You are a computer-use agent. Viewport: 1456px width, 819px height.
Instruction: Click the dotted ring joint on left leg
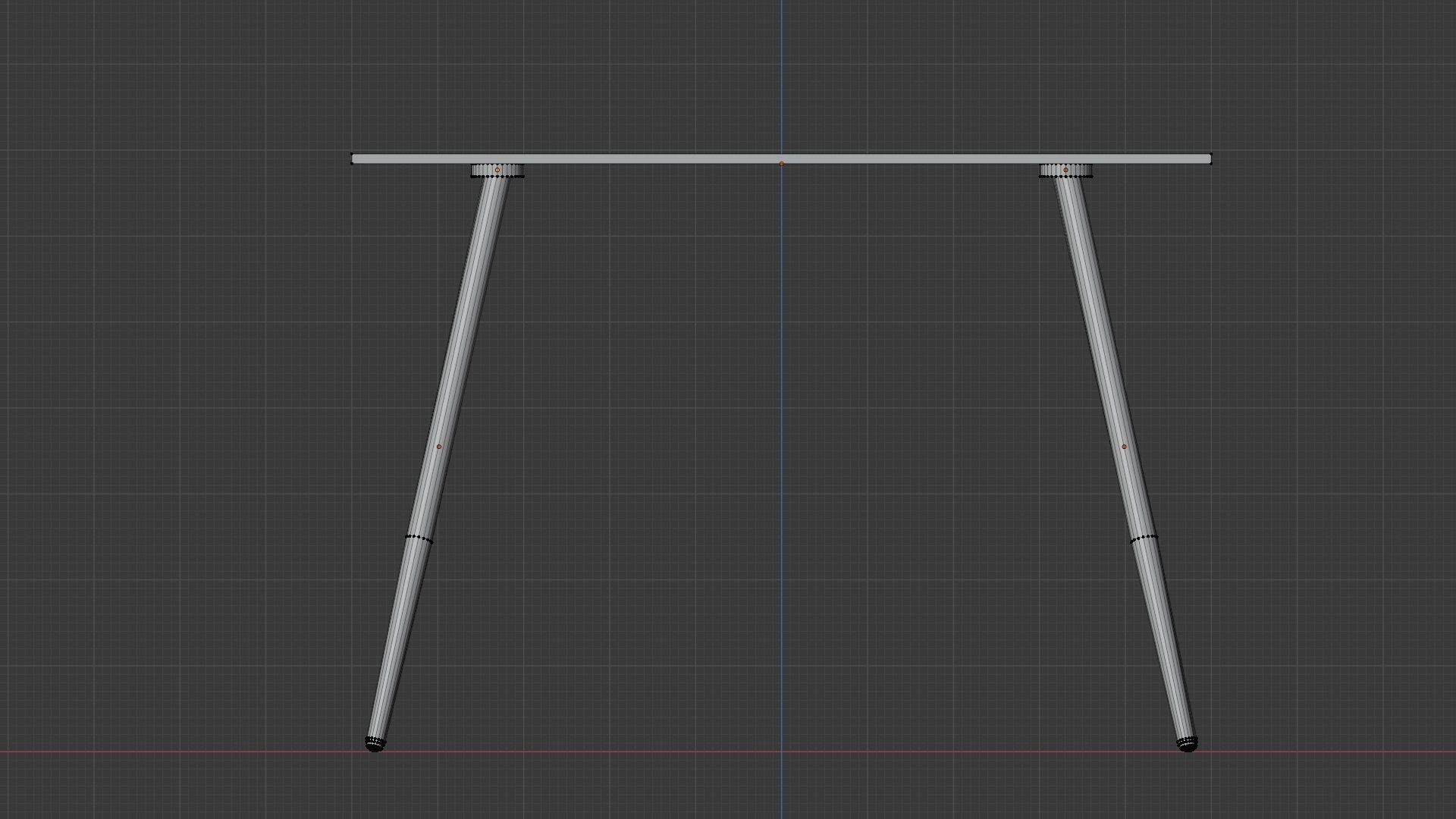419,539
